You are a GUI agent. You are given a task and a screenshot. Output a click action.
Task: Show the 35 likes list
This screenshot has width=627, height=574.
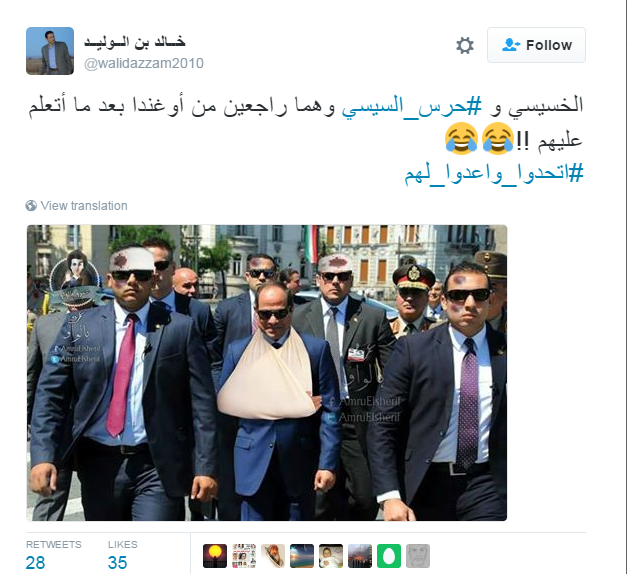pos(122,557)
